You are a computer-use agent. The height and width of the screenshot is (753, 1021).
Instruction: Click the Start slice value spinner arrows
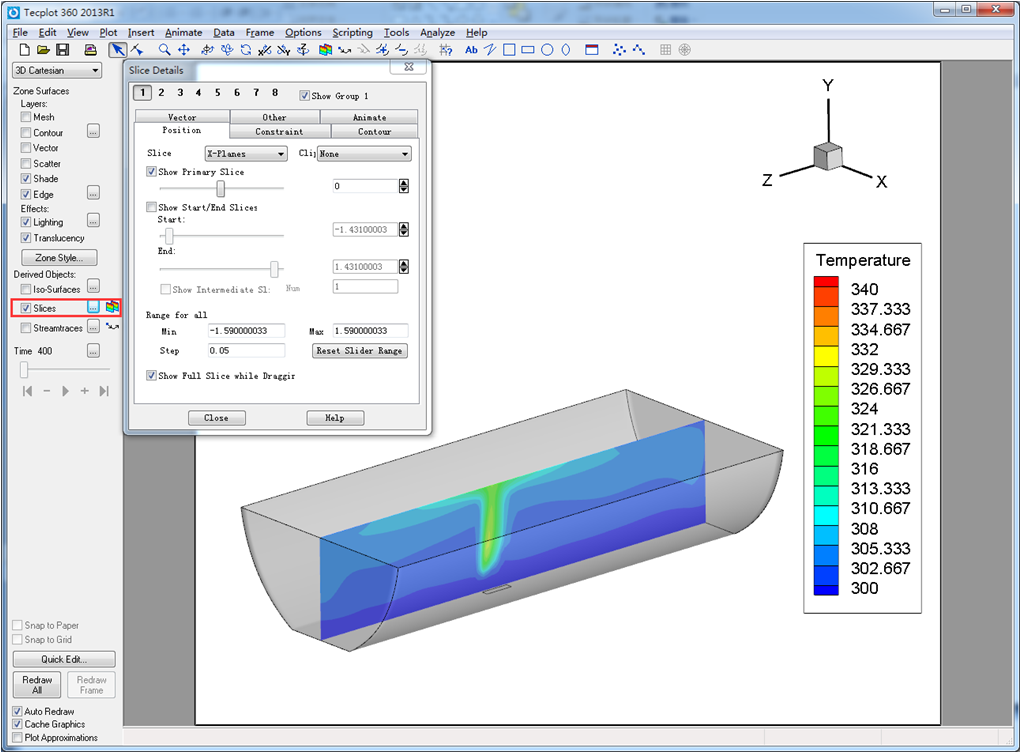(404, 229)
